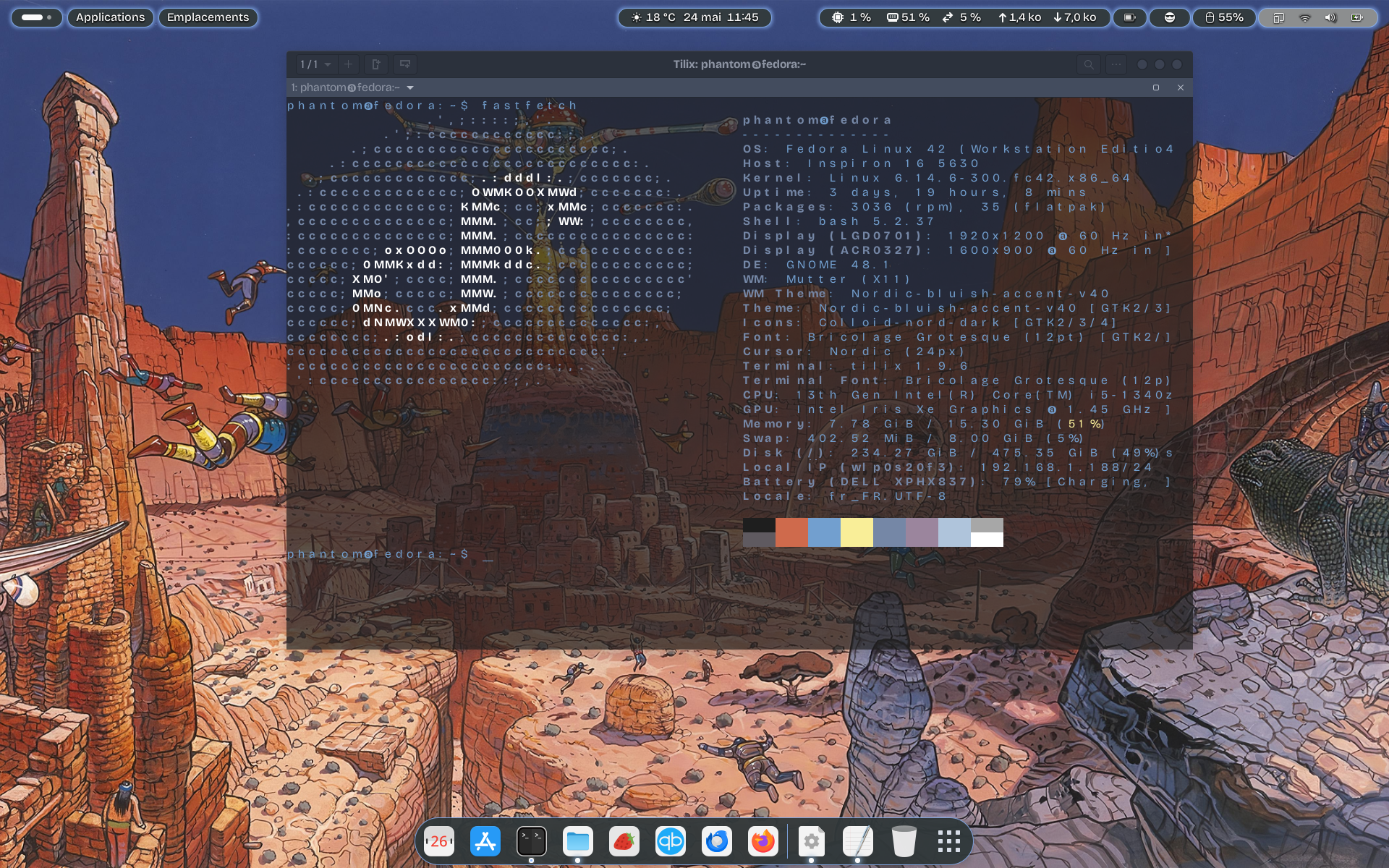Click the 'Shell: bash 5.2.37' line
1389x868 pixels.
coord(839,221)
